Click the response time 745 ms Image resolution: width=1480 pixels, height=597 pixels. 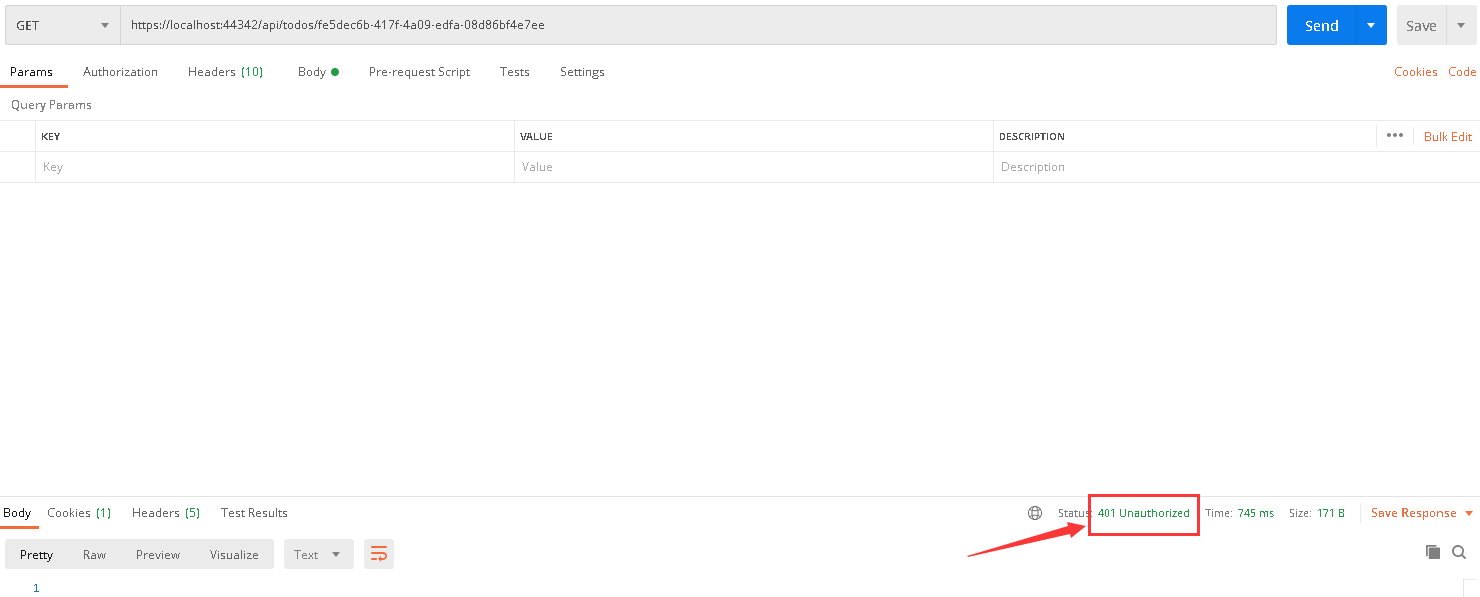coord(1255,513)
